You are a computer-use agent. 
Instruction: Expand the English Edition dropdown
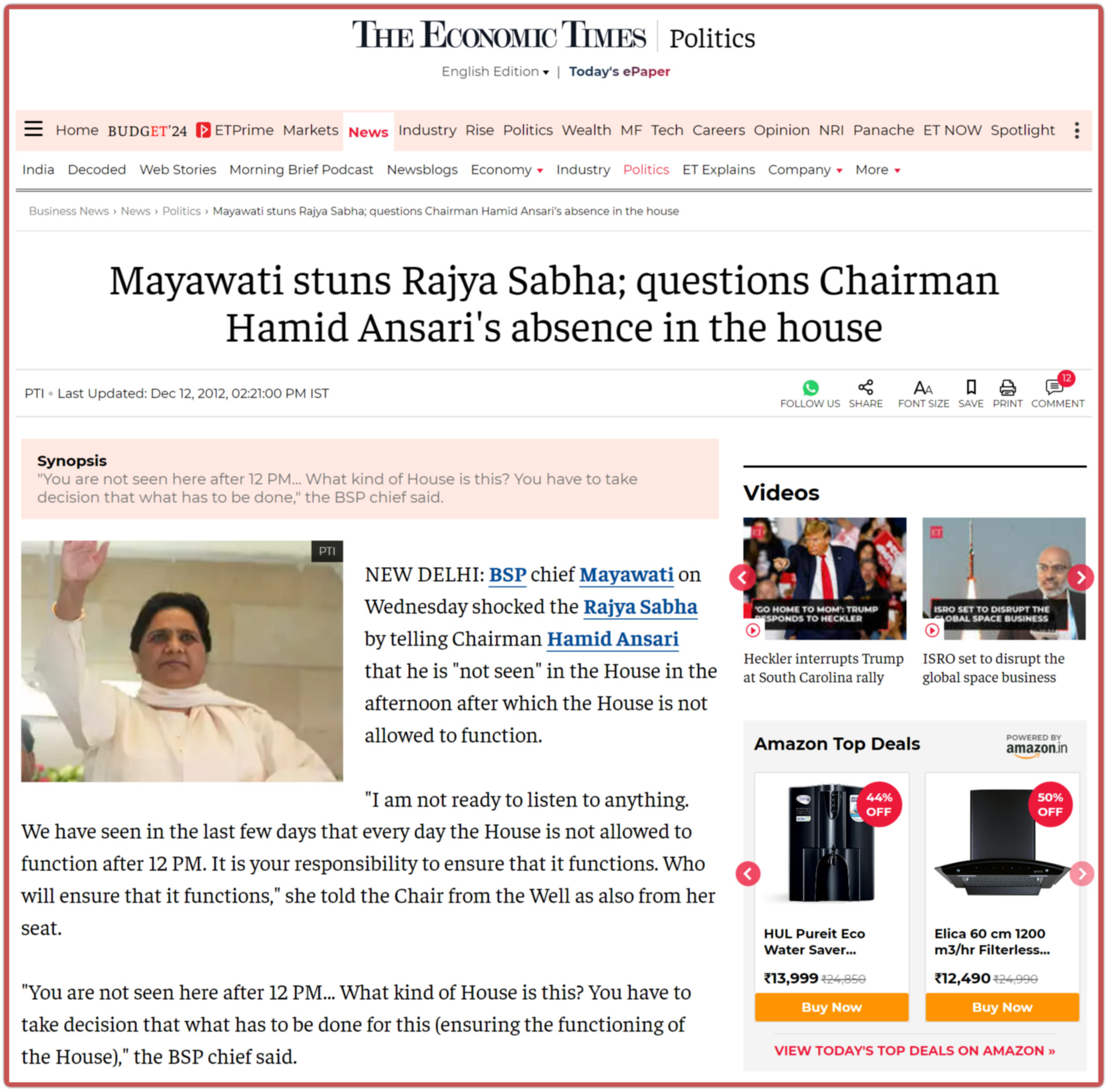495,72
